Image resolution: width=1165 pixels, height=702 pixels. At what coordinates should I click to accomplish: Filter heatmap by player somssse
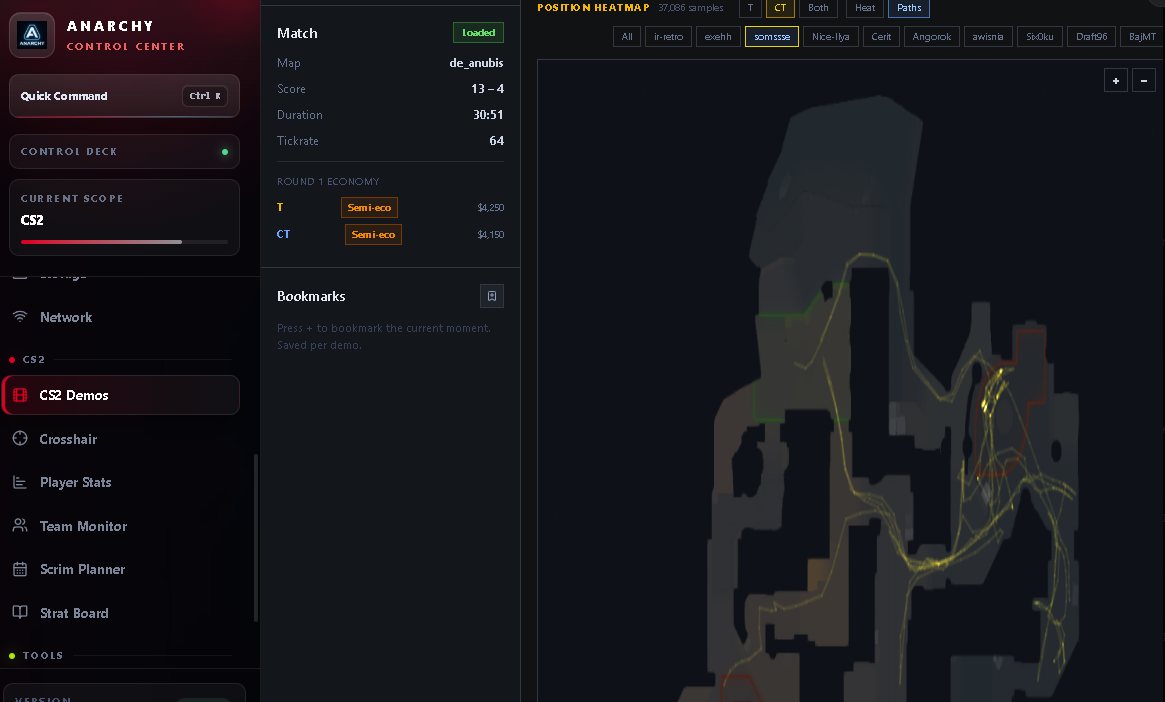pos(772,36)
